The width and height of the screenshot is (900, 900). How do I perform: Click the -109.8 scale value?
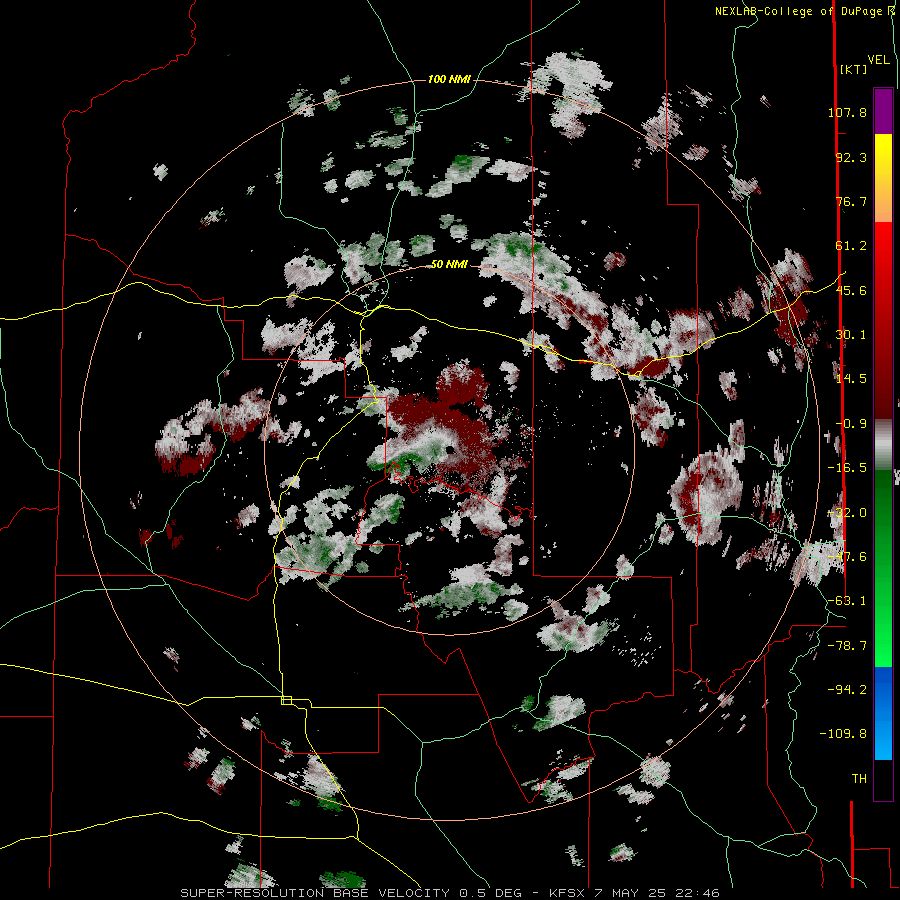[x=843, y=734]
